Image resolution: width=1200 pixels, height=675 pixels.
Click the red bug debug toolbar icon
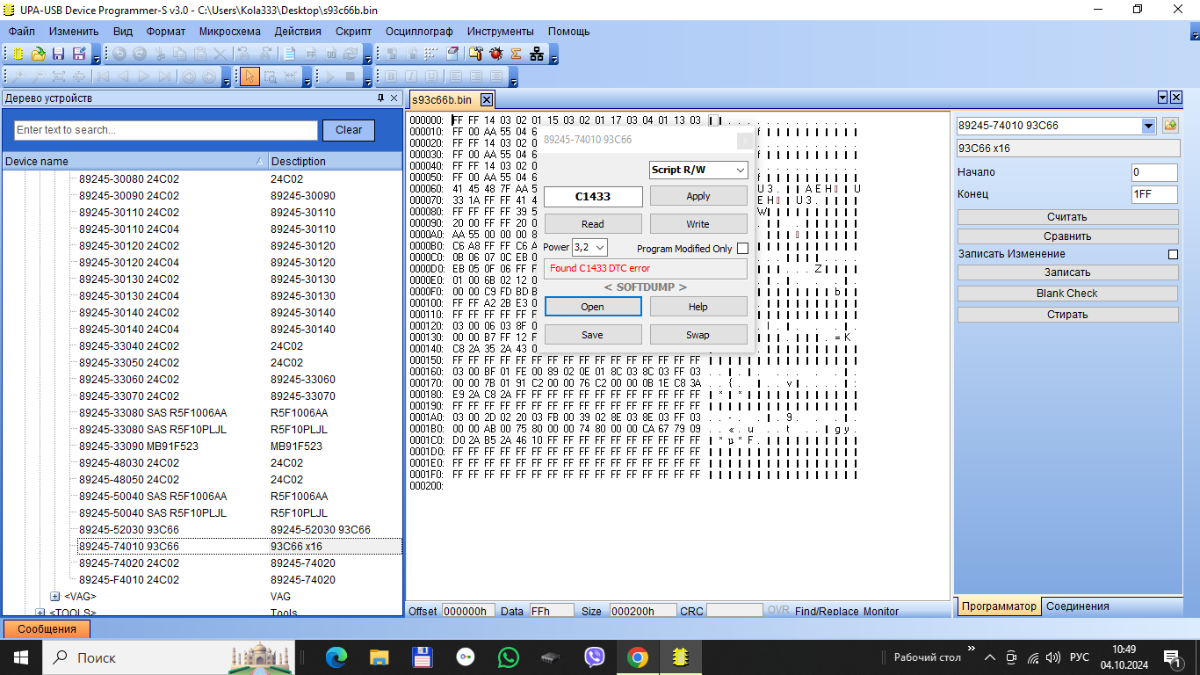[x=495, y=54]
